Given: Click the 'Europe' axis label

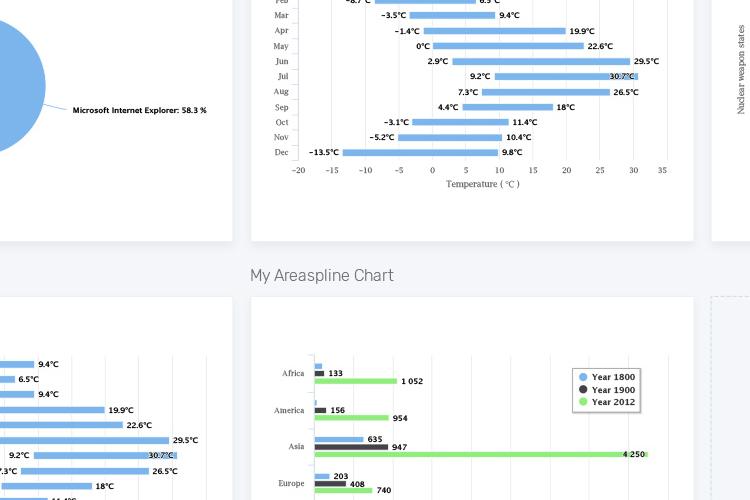Looking at the screenshot, I should 291,483.
